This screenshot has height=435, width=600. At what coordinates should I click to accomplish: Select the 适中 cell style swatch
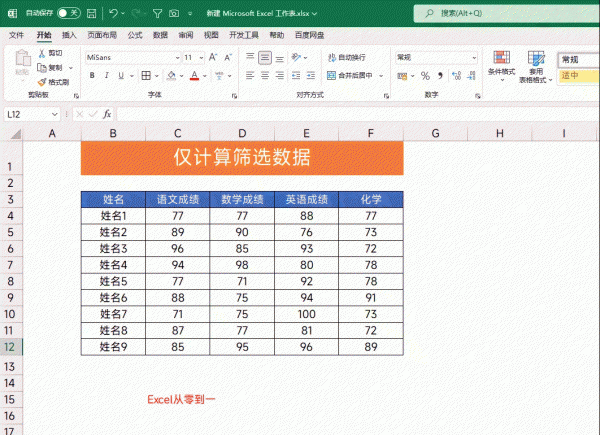pyautogui.click(x=579, y=76)
